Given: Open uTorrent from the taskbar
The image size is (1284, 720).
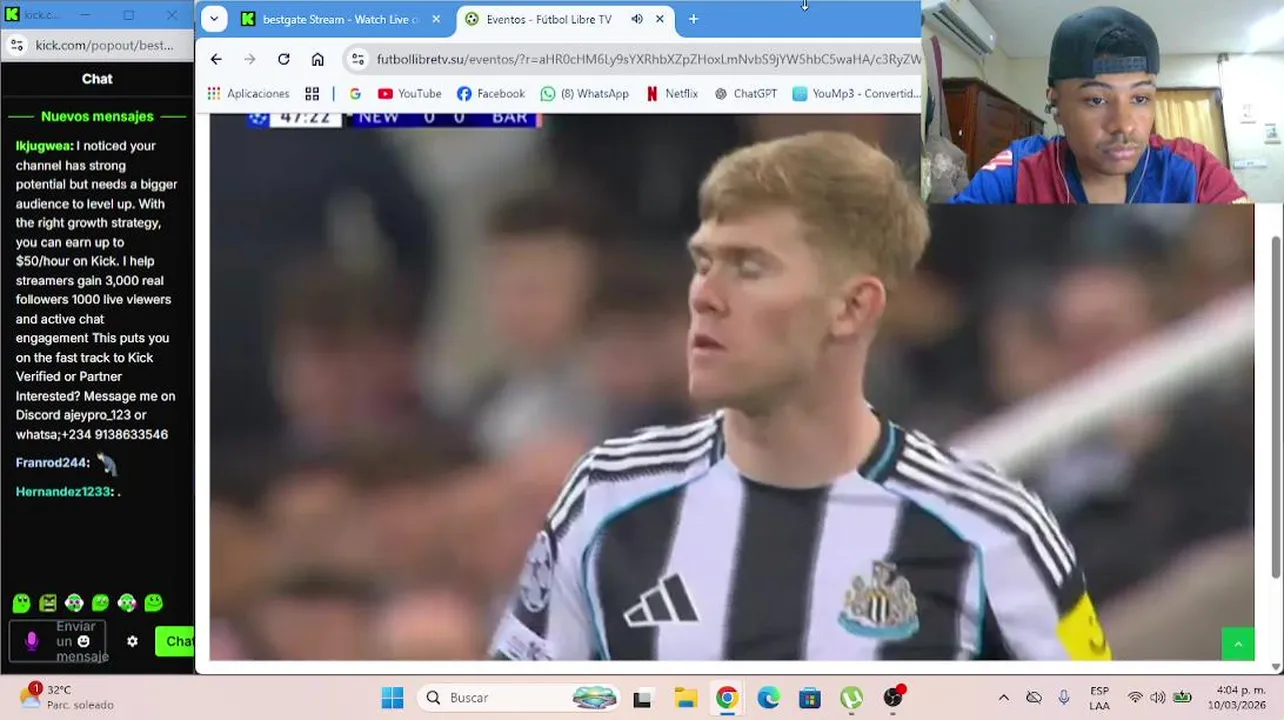Looking at the screenshot, I should point(851,698).
